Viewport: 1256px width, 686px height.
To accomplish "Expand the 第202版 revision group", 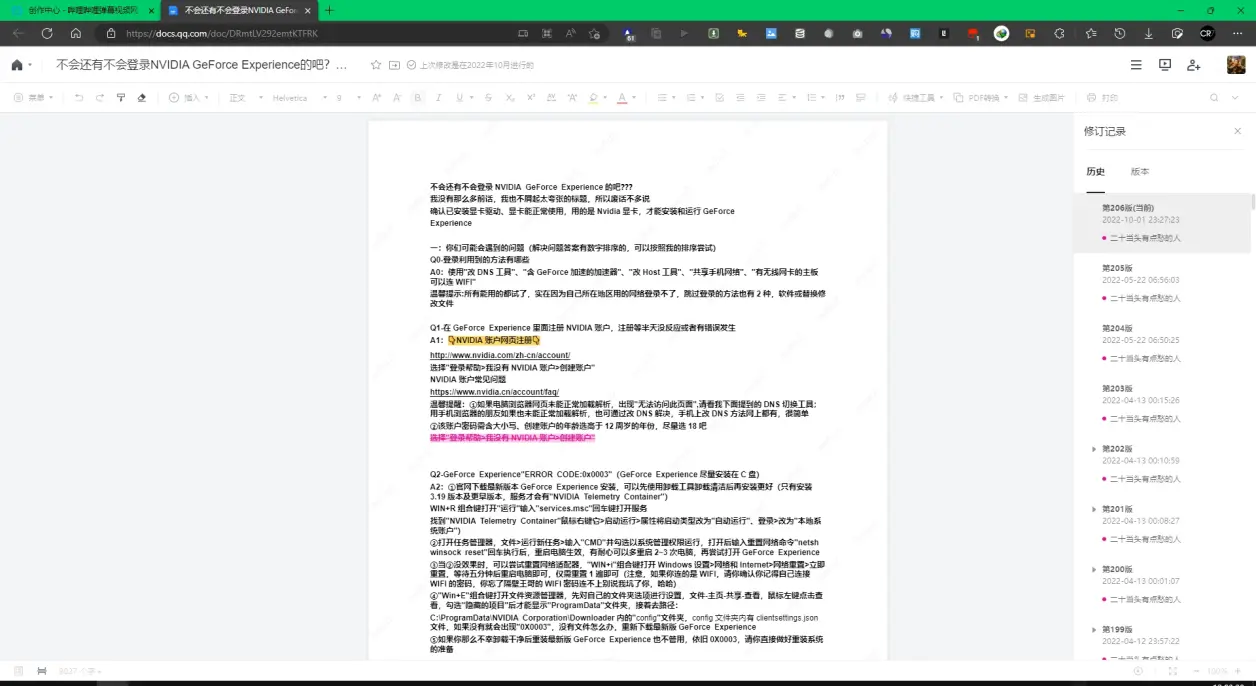I will click(x=1093, y=449).
